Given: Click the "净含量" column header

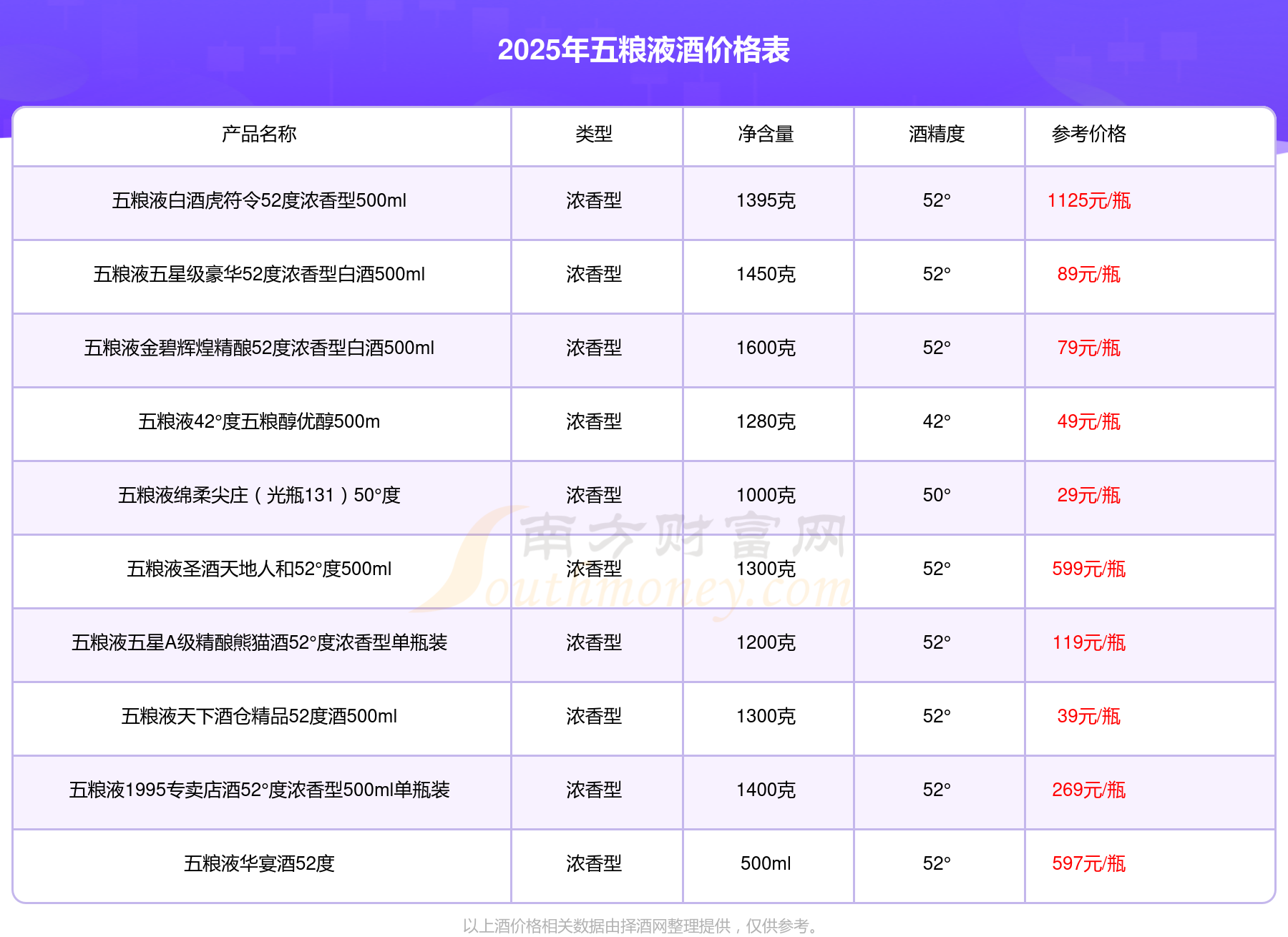Looking at the screenshot, I should 766,134.
